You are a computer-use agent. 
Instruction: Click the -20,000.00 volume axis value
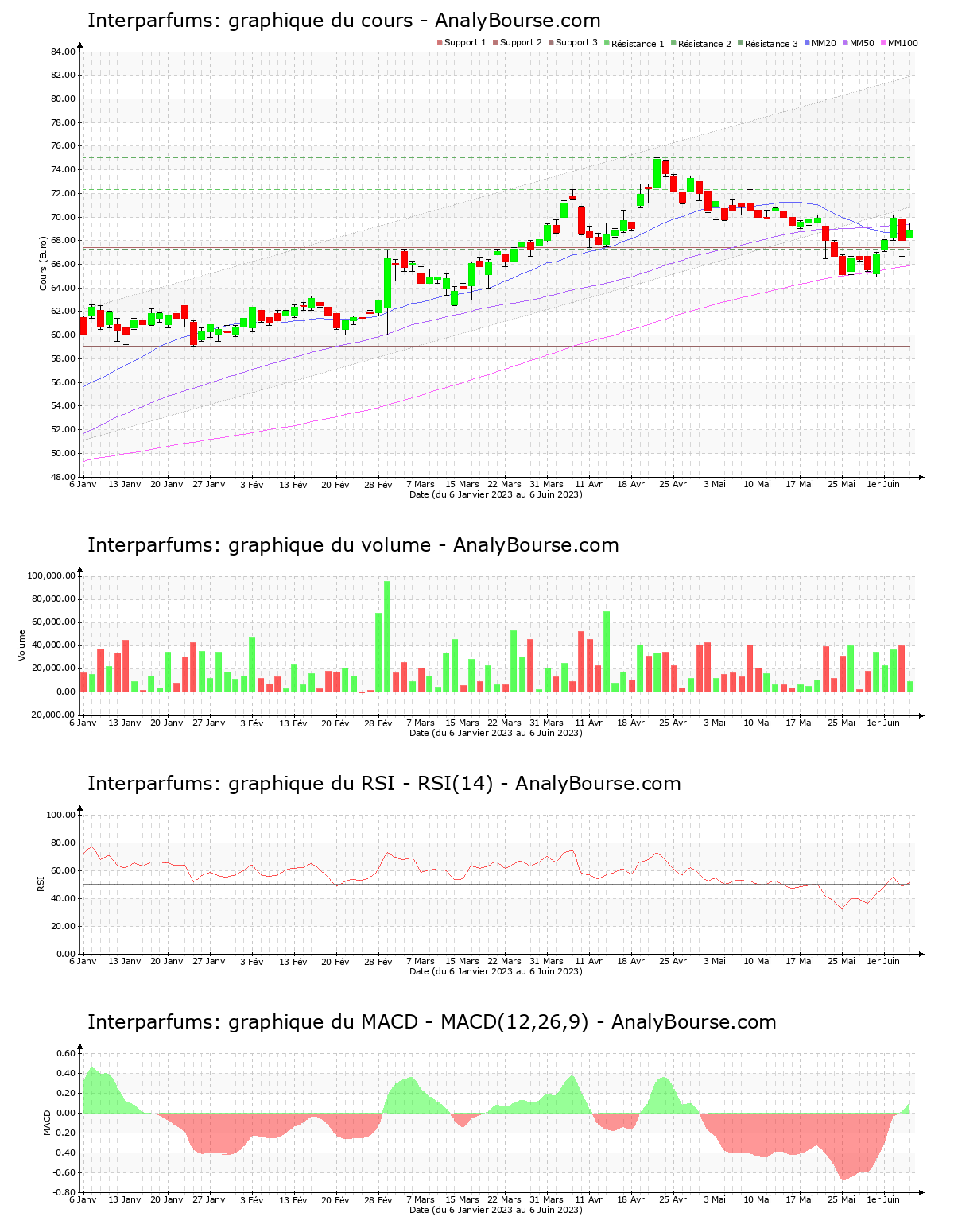point(50,715)
